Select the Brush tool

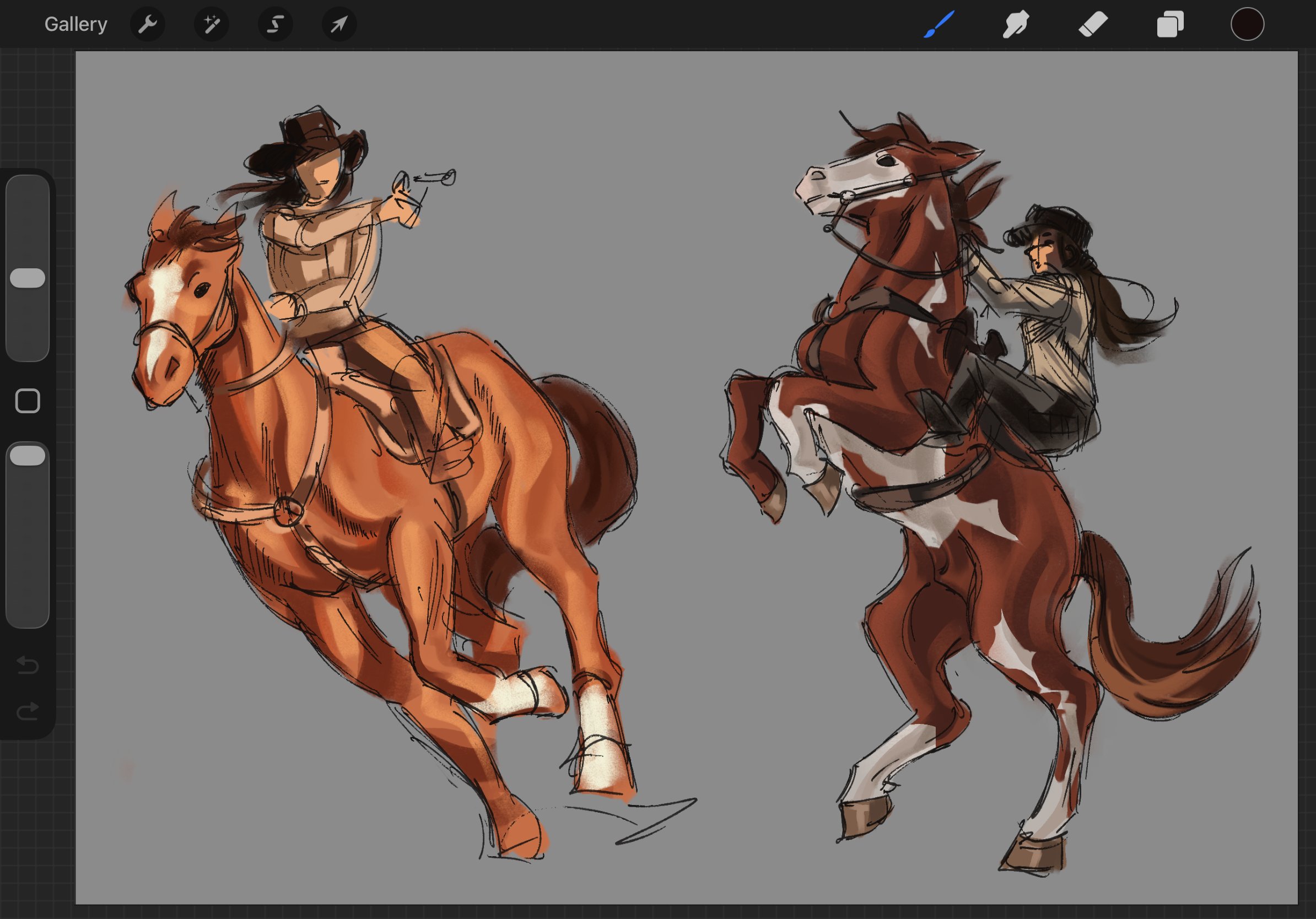point(939,24)
